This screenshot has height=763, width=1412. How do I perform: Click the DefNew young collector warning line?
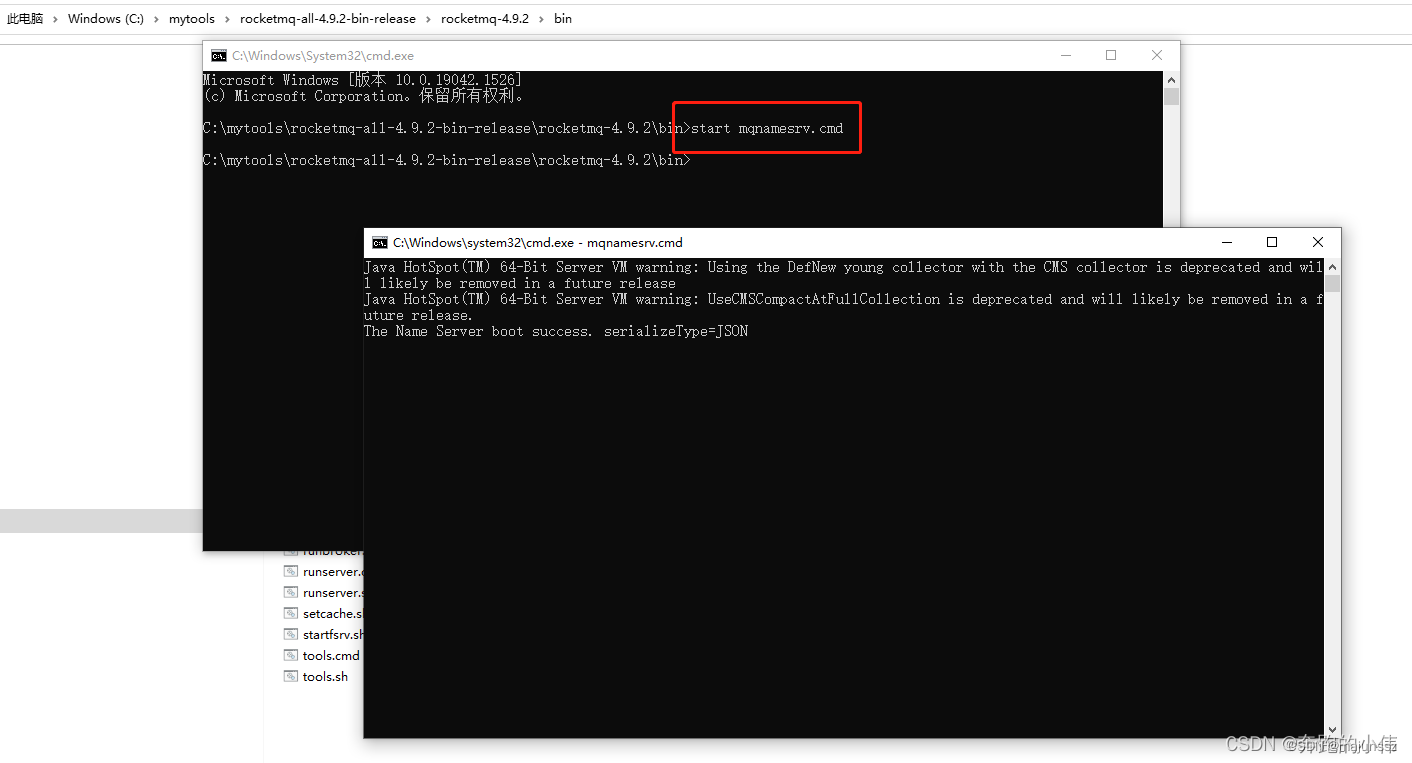point(843,275)
